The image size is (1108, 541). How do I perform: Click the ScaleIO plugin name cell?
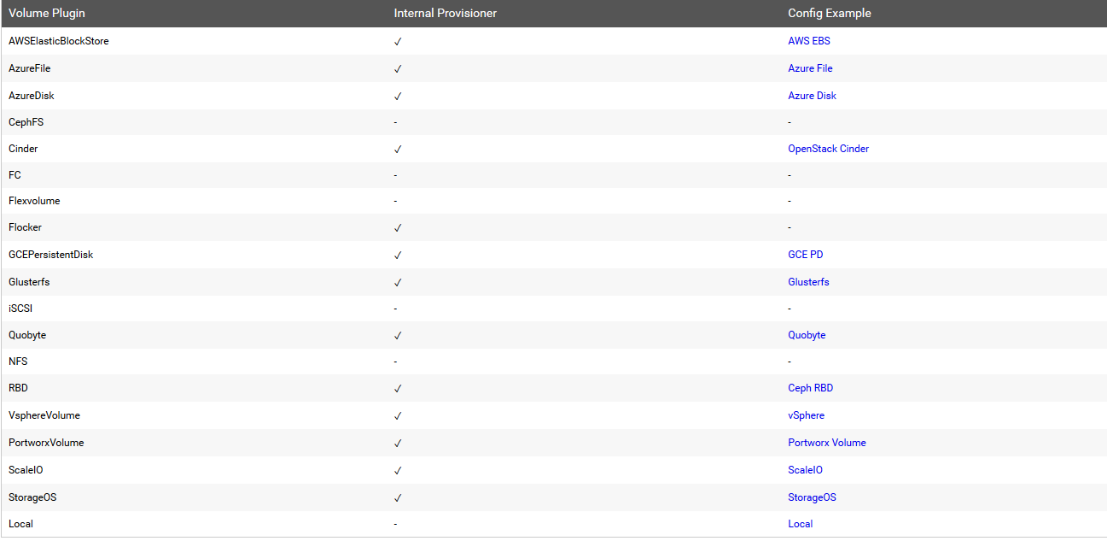coord(25,470)
